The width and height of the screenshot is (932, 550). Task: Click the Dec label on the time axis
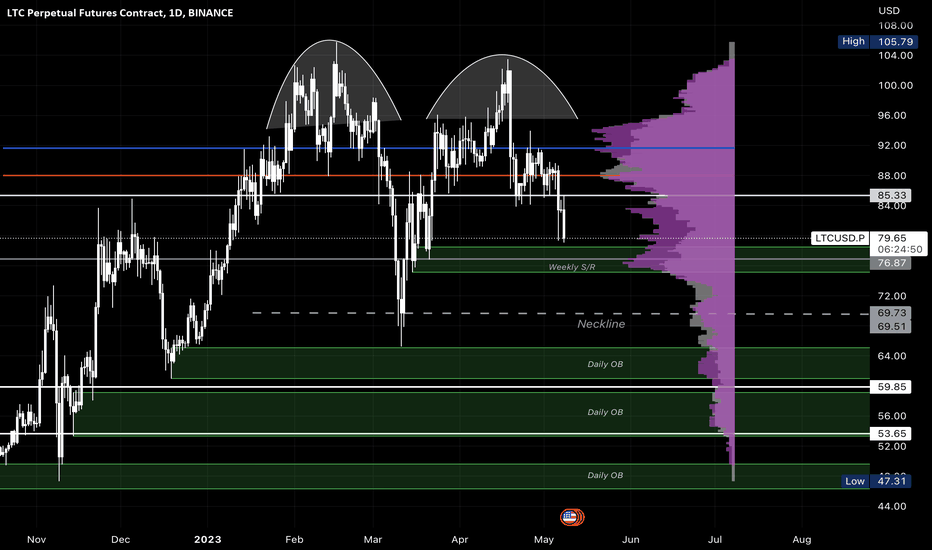coord(121,540)
